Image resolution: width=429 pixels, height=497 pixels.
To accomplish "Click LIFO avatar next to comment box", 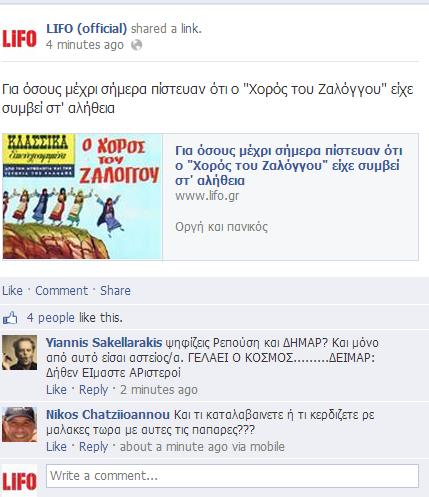I will [19, 481].
